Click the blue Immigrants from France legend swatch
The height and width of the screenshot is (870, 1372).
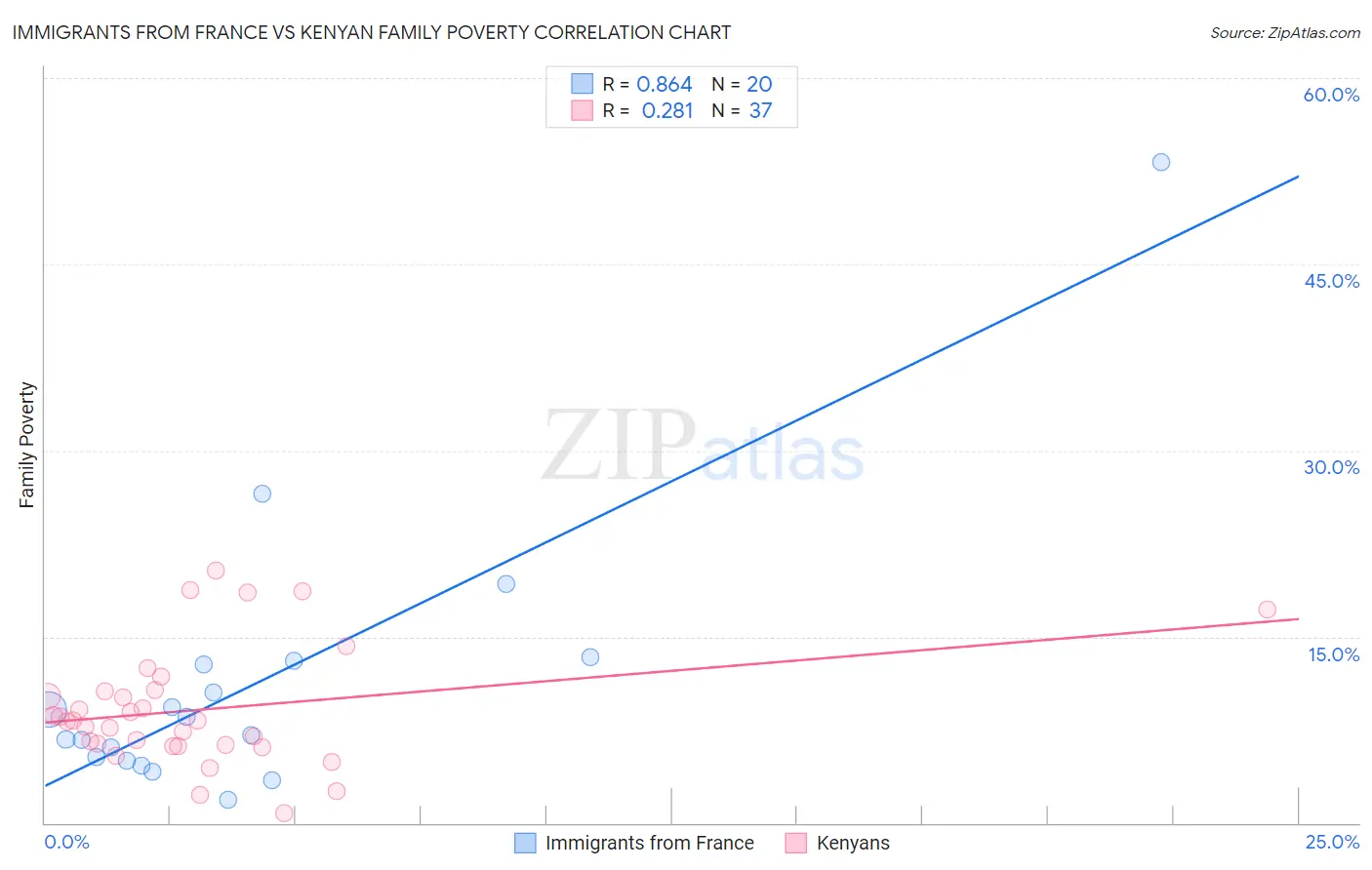525,843
